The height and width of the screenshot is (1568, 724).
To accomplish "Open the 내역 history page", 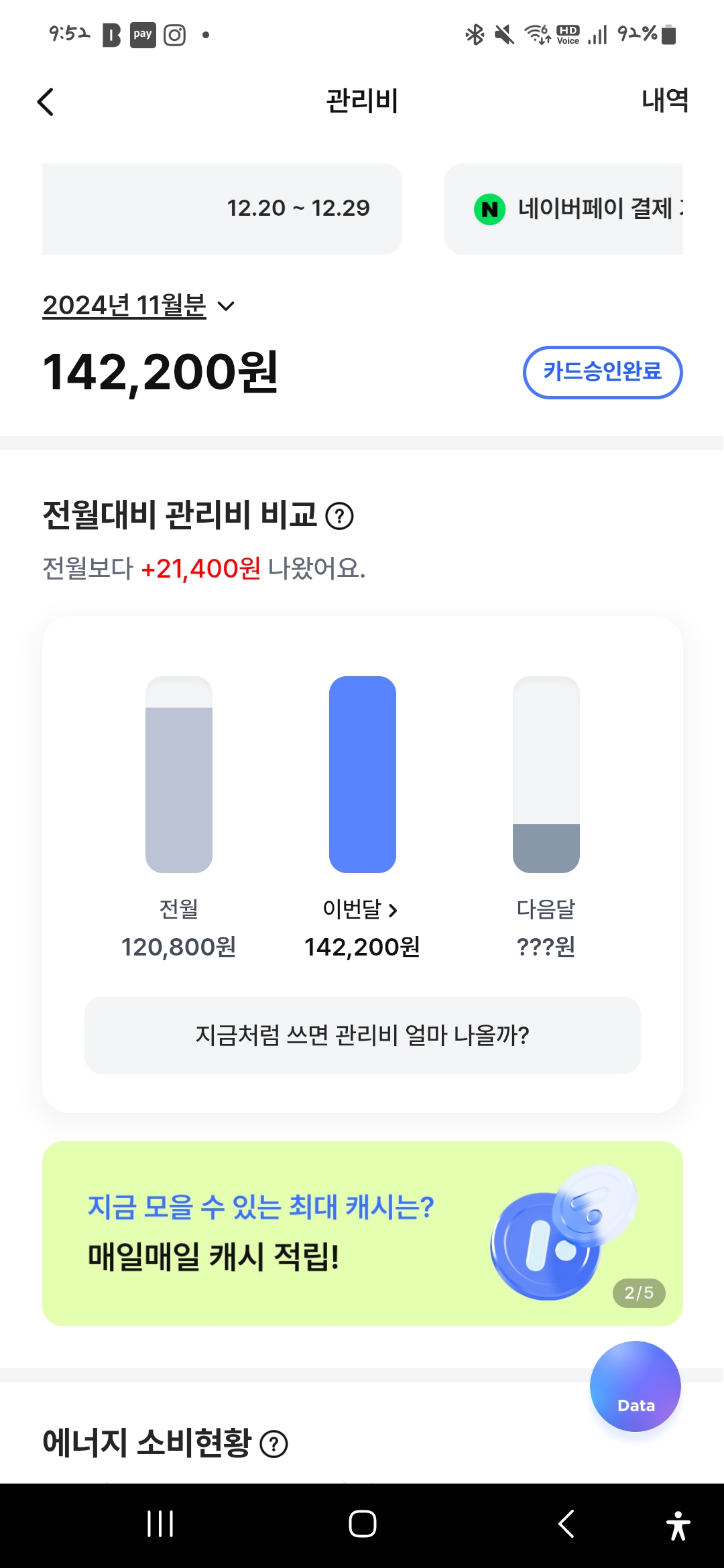I will coord(664,101).
